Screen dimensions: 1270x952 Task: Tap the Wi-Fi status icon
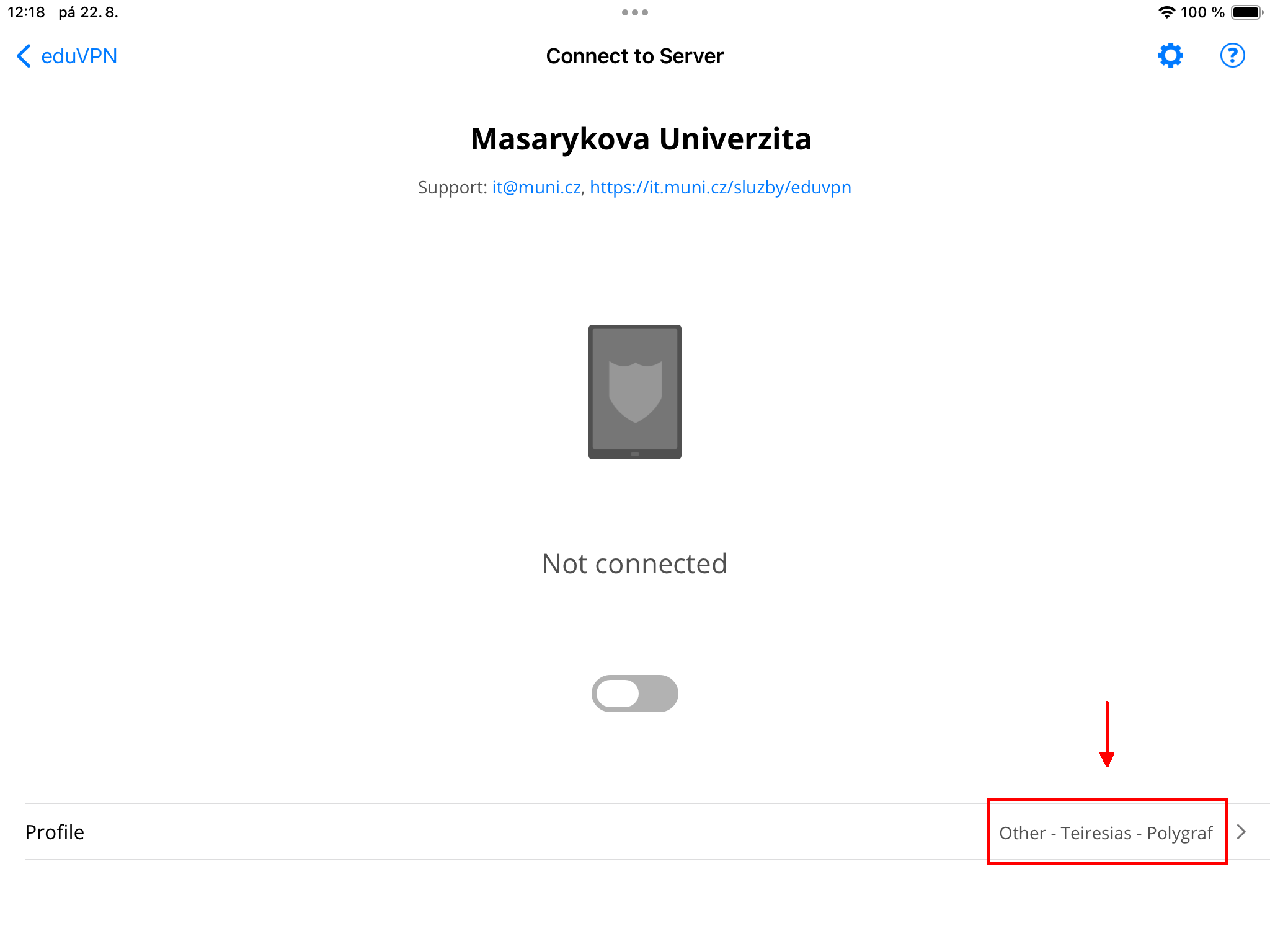1166,12
